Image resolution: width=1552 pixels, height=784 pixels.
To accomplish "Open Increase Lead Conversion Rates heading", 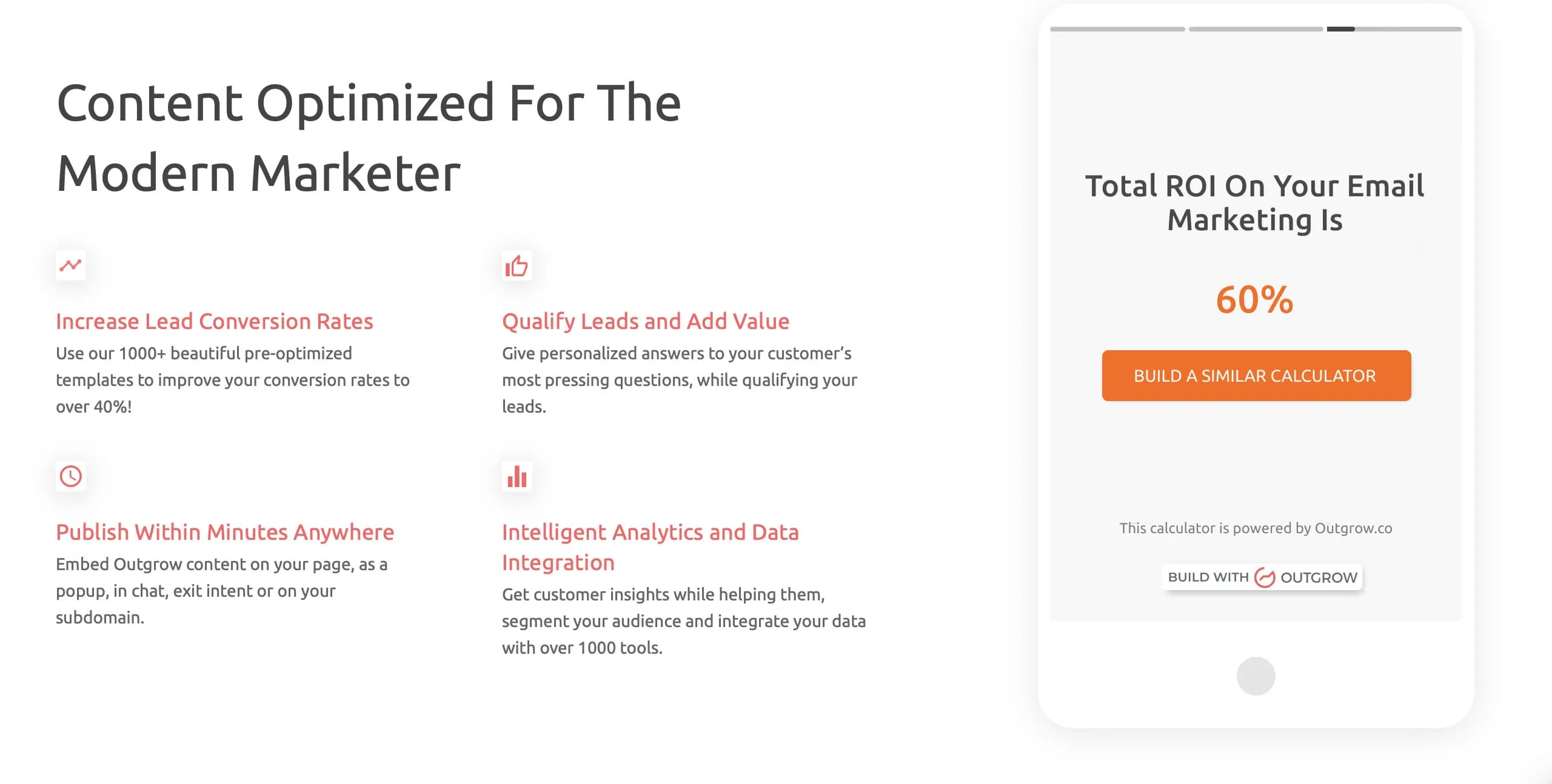I will click(214, 321).
